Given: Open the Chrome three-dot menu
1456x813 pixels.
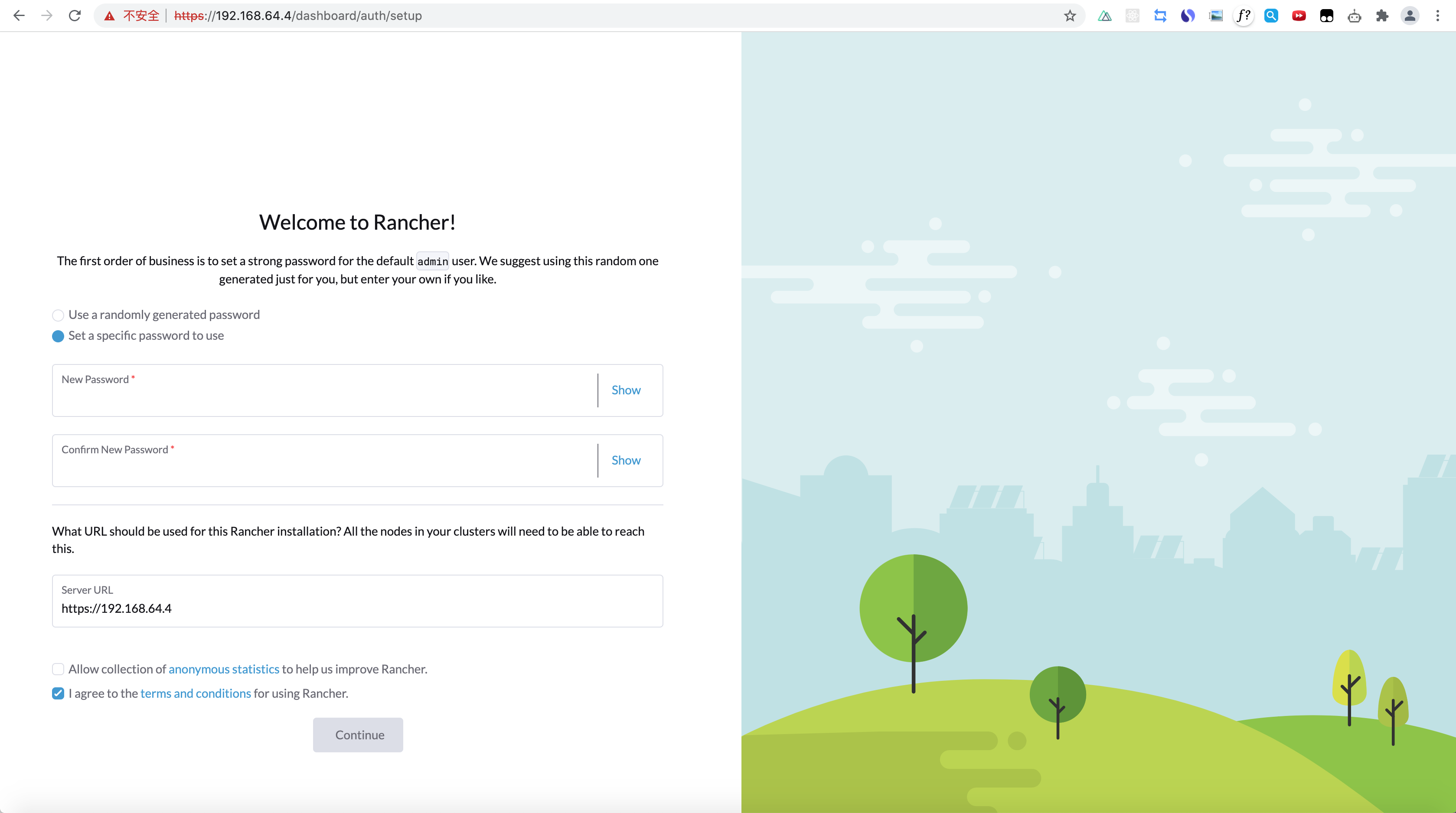Looking at the screenshot, I should 1437,16.
